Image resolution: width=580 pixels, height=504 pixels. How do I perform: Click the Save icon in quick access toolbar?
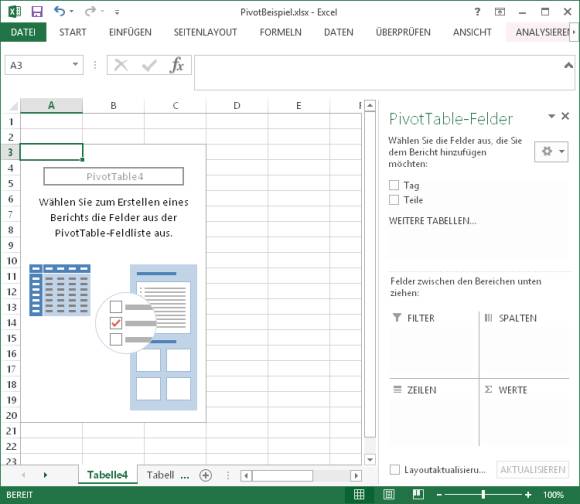pyautogui.click(x=37, y=12)
